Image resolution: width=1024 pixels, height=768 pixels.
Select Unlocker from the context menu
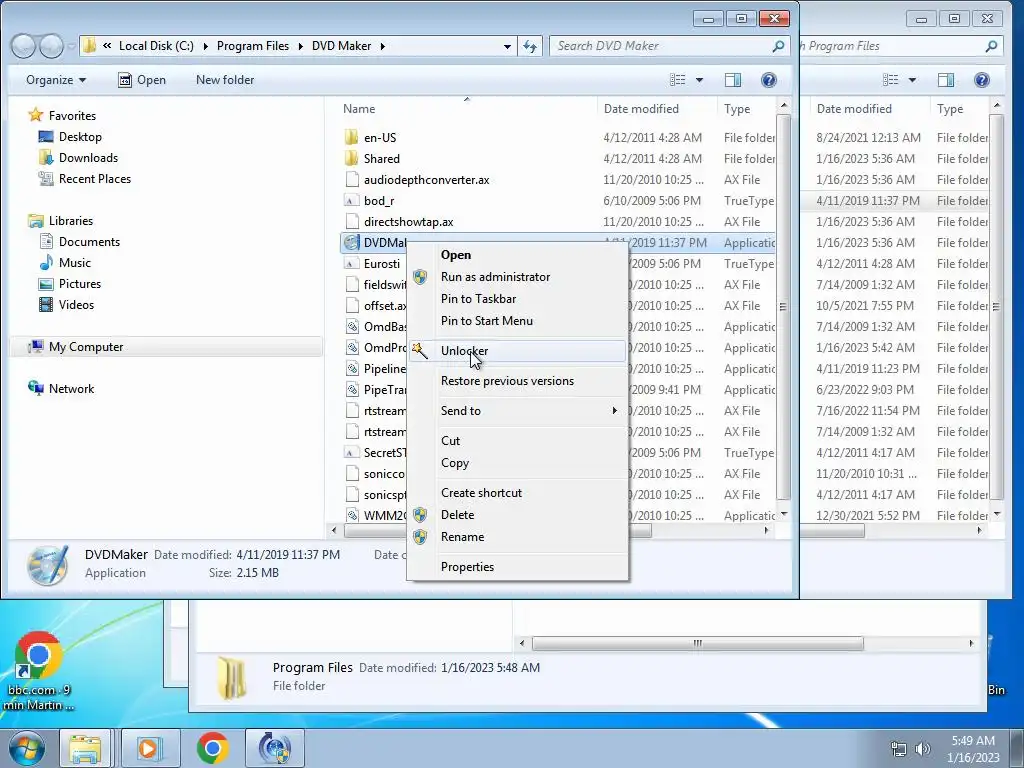coord(517,351)
